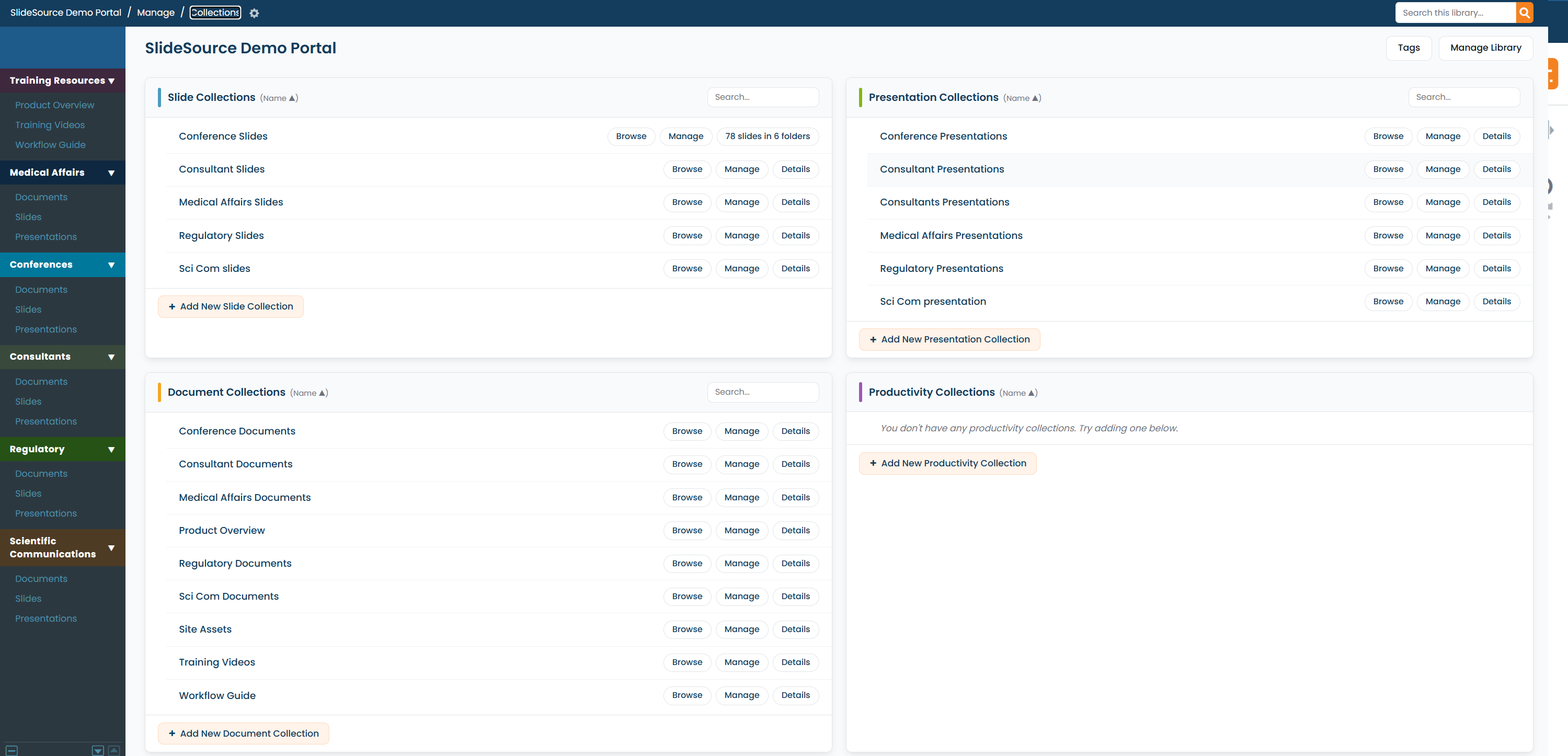Toggle Productivity Collections Name sort order
The width and height of the screenshot is (1568, 756).
tap(1018, 393)
